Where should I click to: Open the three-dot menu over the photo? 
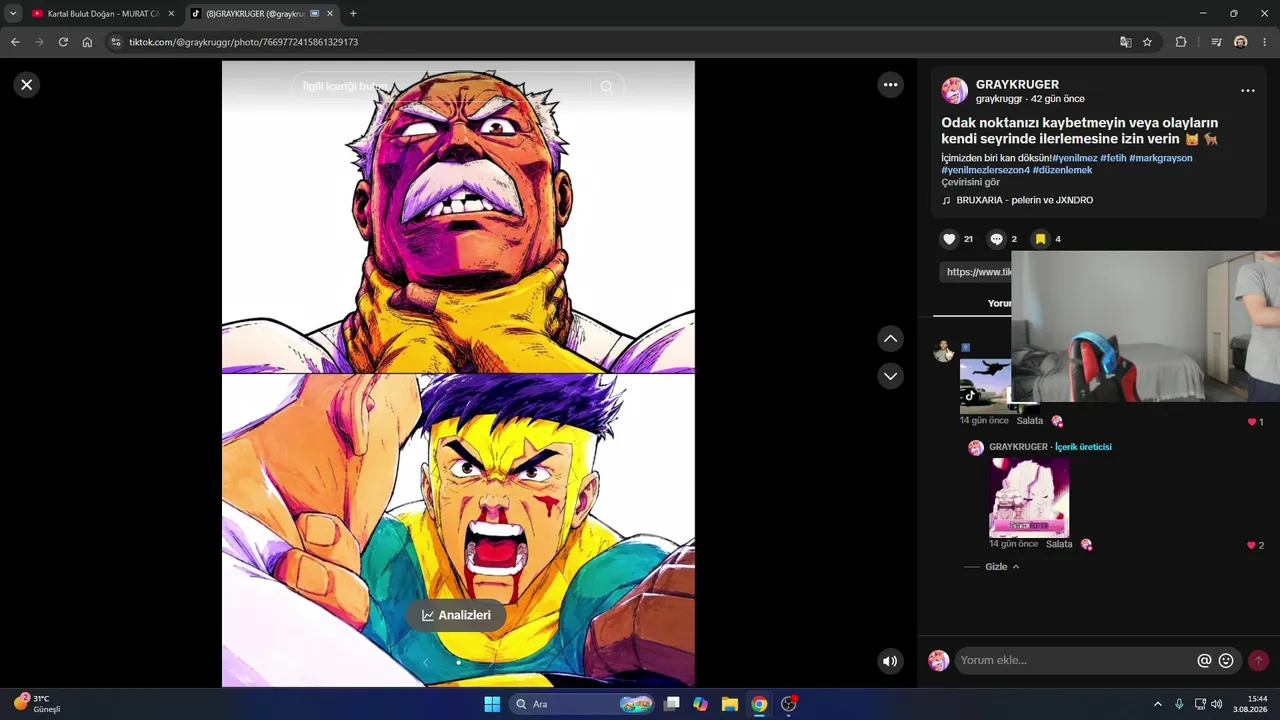coord(891,85)
